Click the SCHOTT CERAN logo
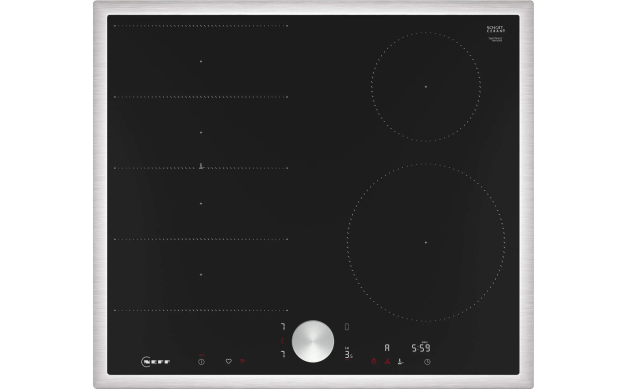Image resolution: width=626 pixels, height=390 pixels. coord(495,30)
